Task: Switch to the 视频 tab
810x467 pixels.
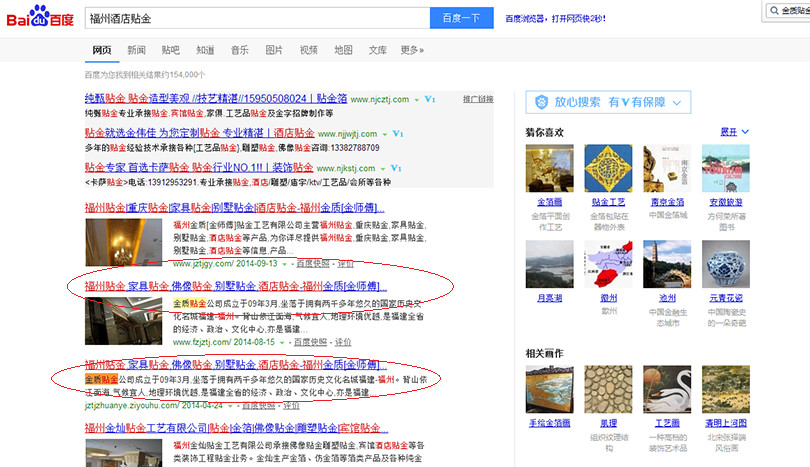Action: click(308, 50)
